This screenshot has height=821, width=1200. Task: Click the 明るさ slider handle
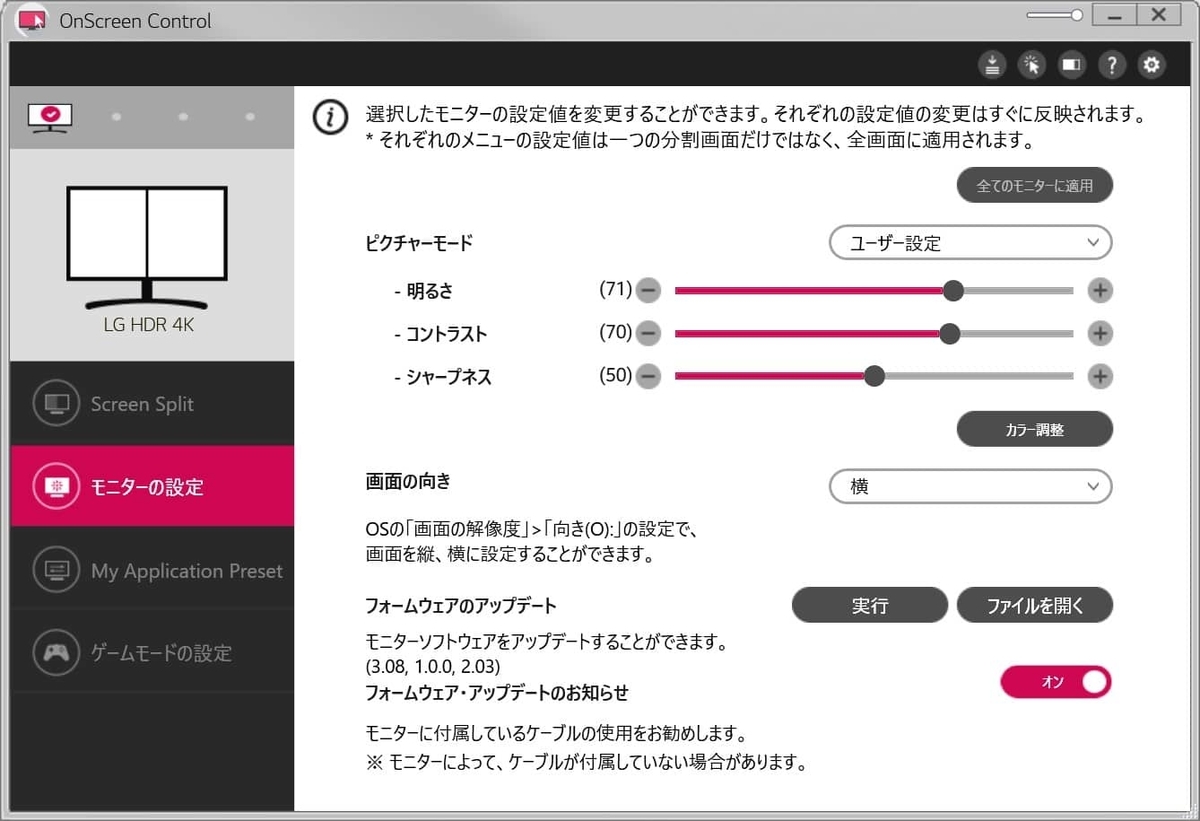tap(954, 291)
